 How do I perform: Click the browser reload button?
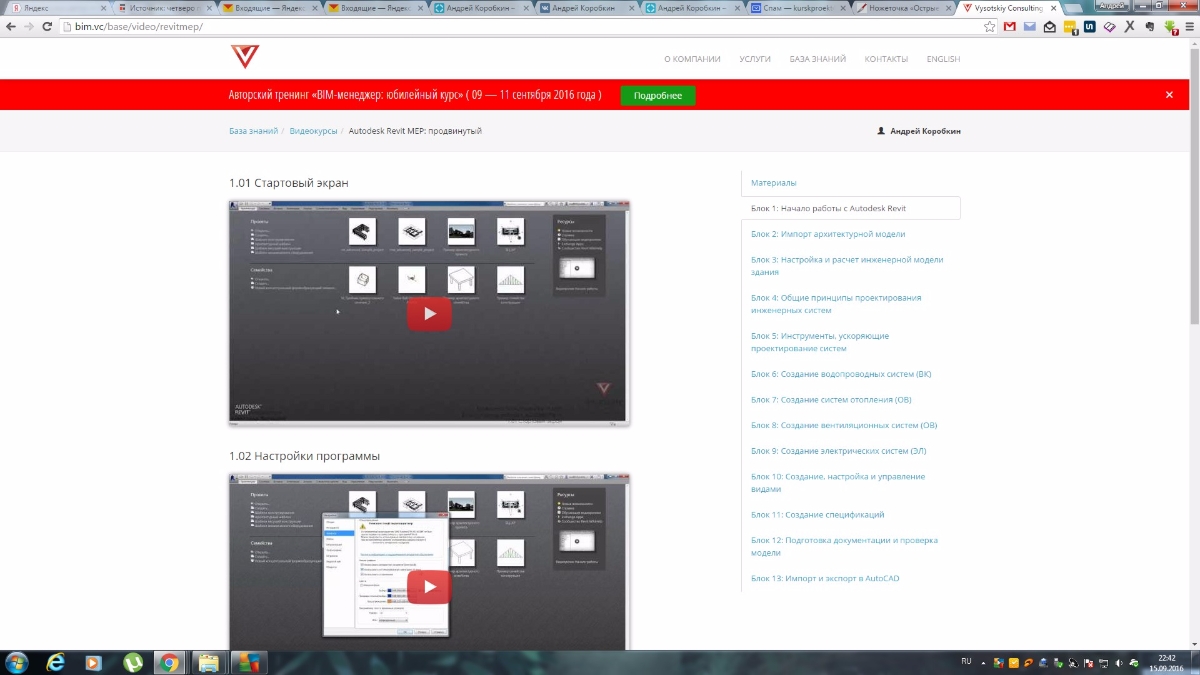(x=46, y=27)
